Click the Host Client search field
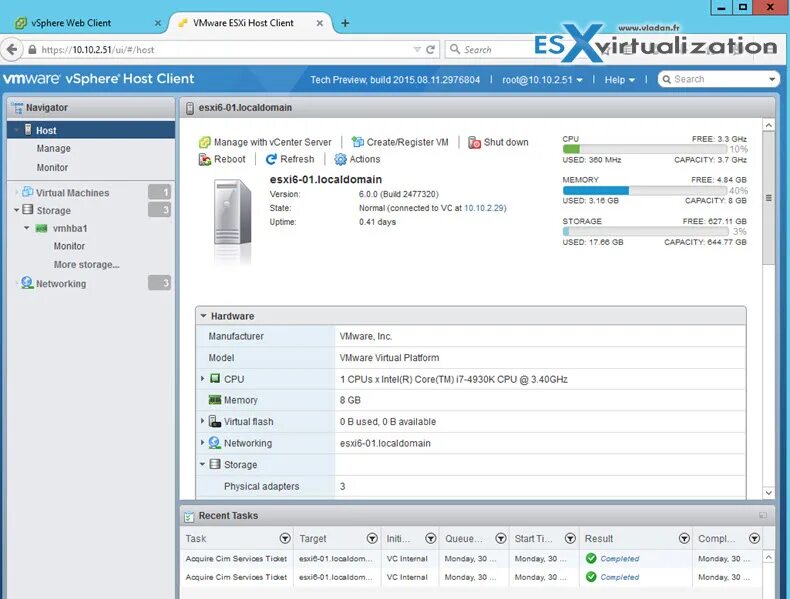The image size is (790, 599). coord(718,79)
